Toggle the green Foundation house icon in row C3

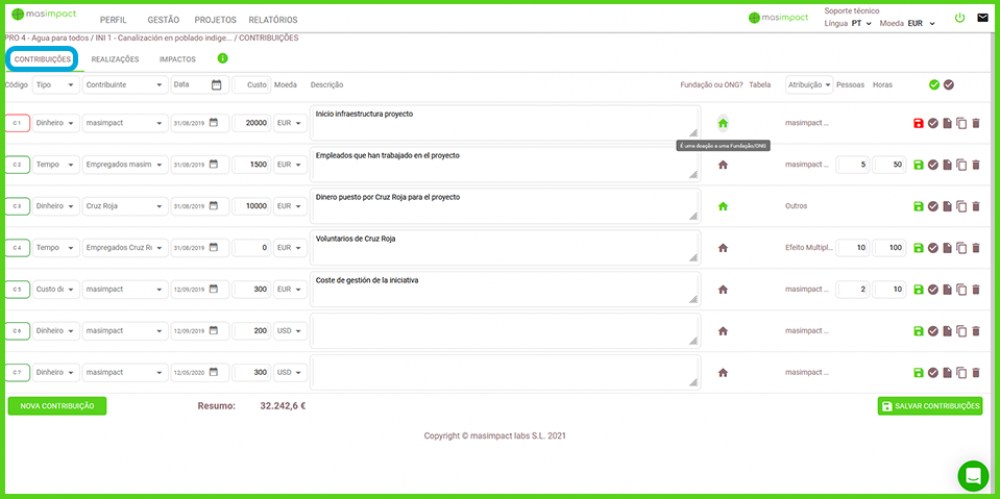tap(723, 206)
